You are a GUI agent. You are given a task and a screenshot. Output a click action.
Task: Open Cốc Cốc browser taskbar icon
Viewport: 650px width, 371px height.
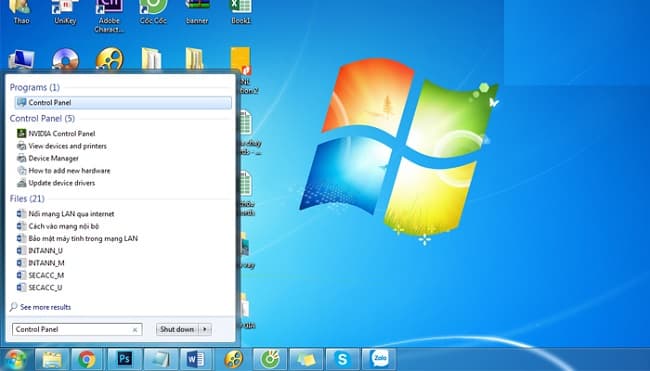coord(270,359)
